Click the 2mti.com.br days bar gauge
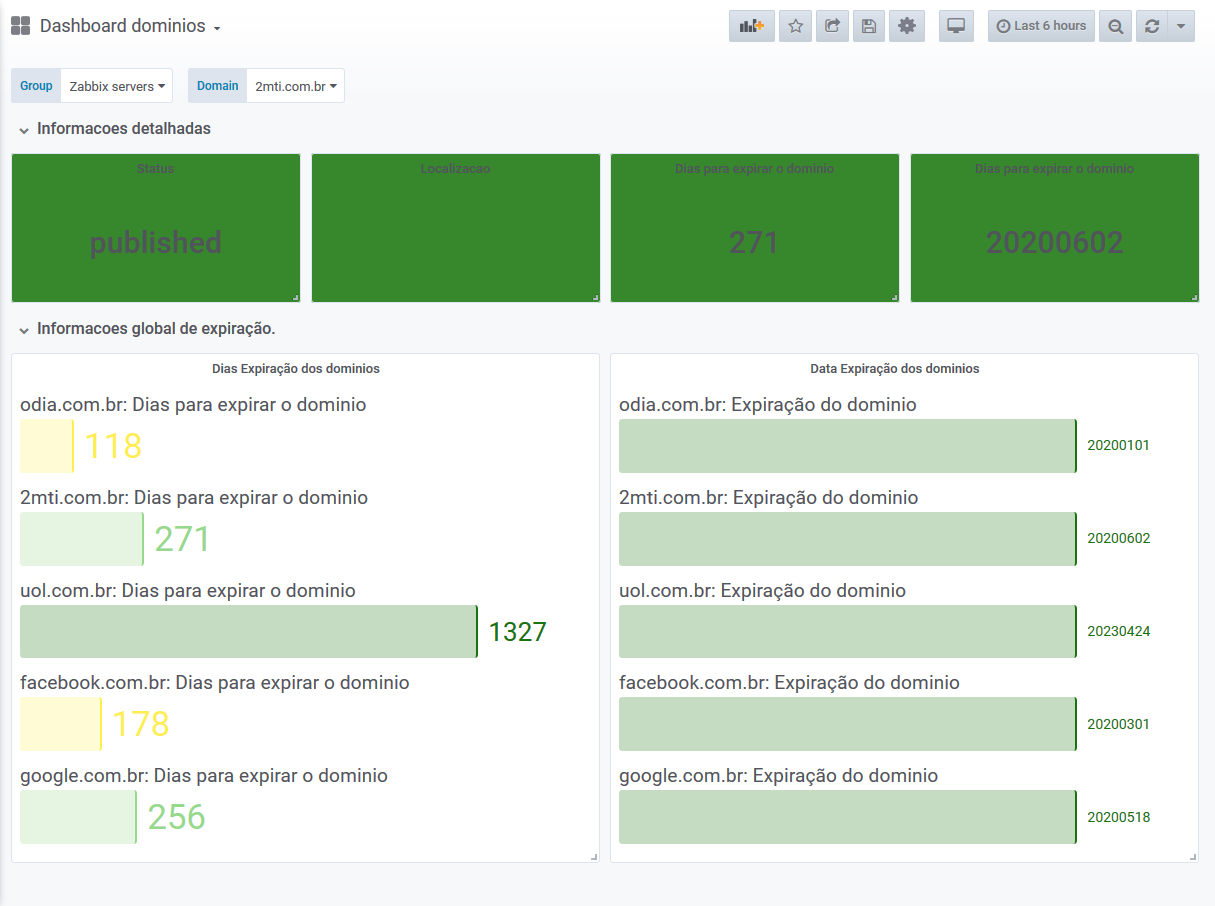1215x906 pixels. 82,539
